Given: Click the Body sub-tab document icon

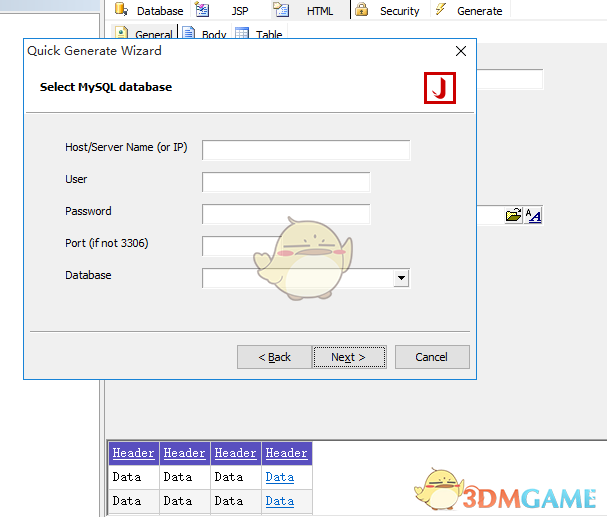Looking at the screenshot, I should point(189,33).
